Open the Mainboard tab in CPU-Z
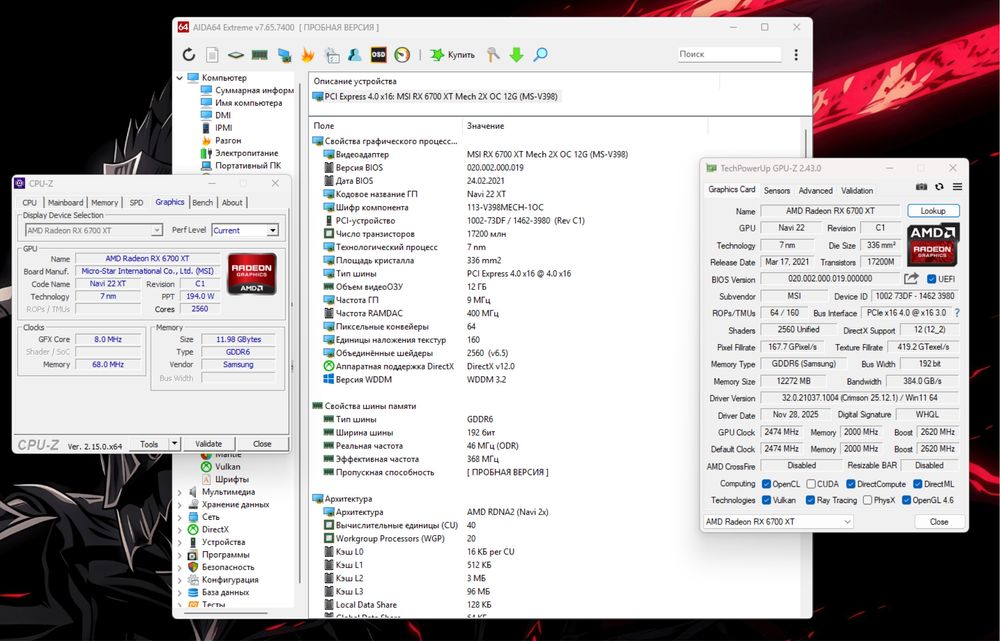The image size is (1000, 641). pos(66,202)
